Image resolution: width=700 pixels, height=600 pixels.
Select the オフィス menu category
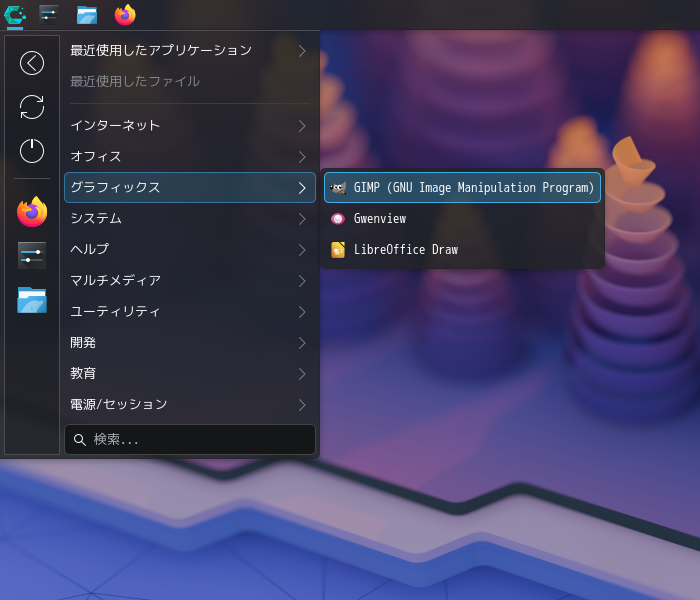pyautogui.click(x=190, y=156)
